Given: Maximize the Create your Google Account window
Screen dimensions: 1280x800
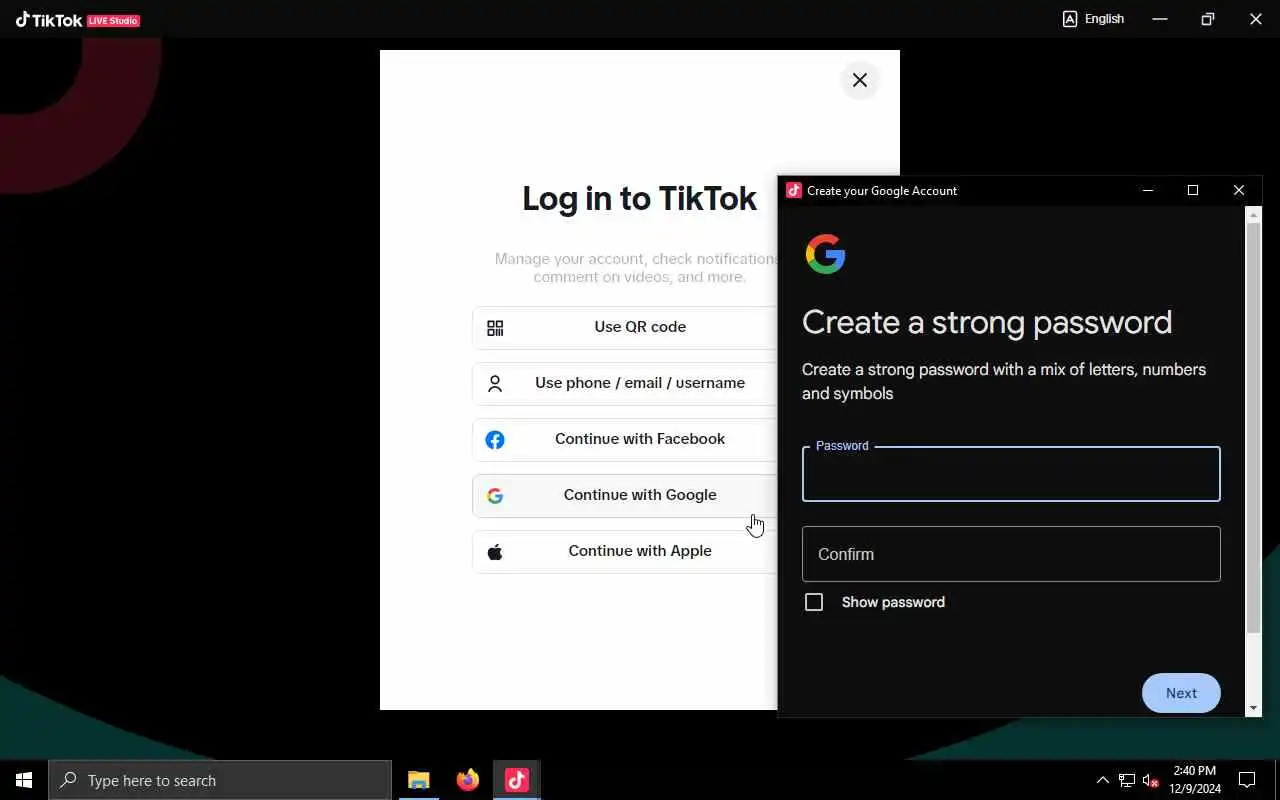Looking at the screenshot, I should 1193,190.
